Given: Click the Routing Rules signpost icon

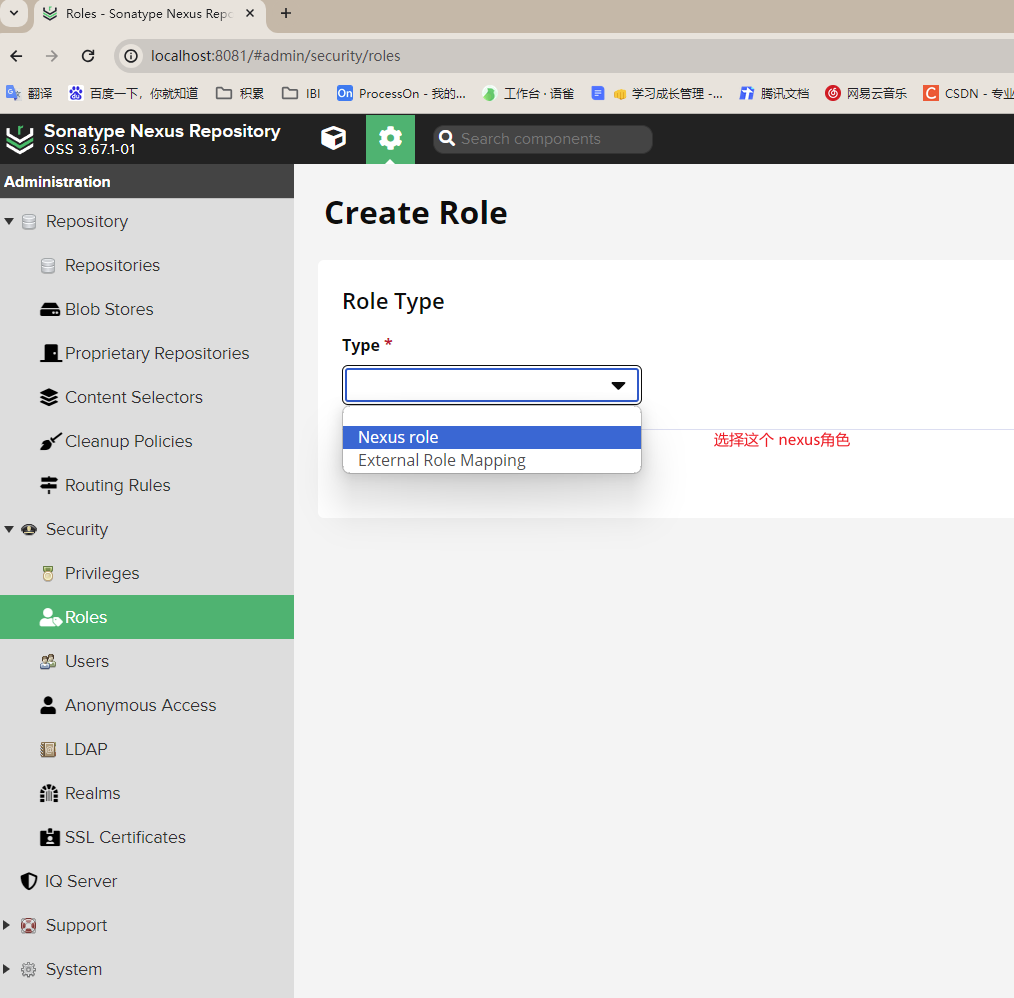Looking at the screenshot, I should [x=49, y=485].
